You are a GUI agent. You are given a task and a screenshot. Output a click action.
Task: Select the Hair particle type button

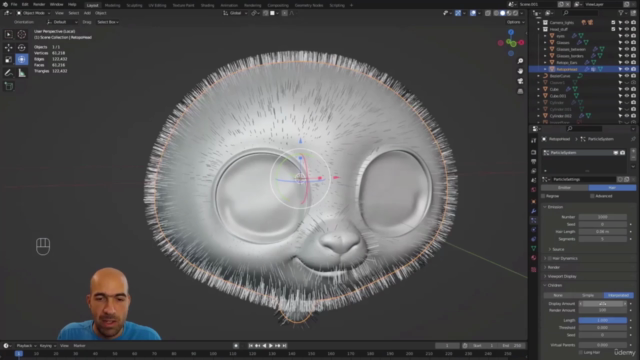[x=612, y=188]
